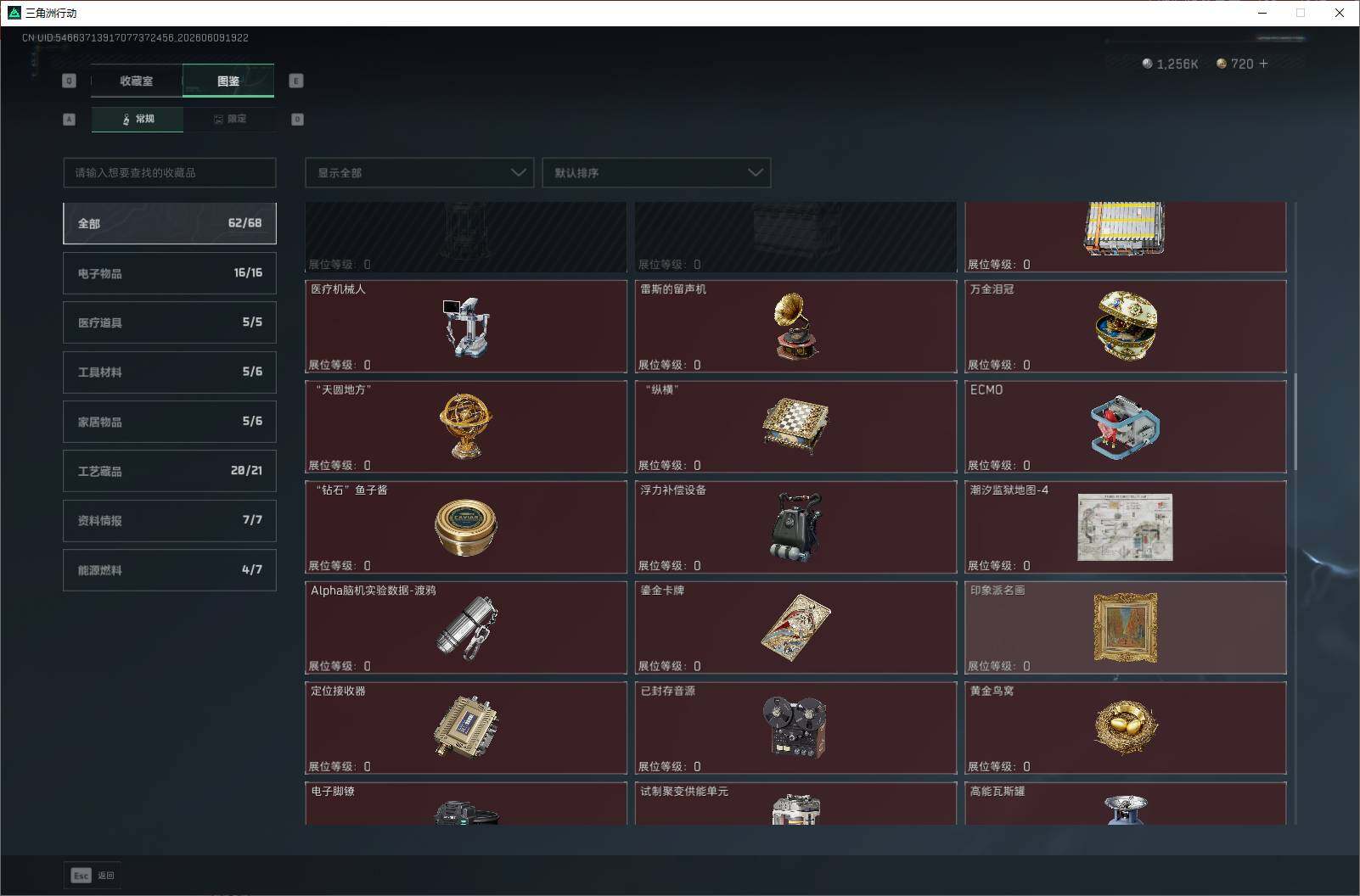Select the ECMO machine icon
This screenshot has height=896, width=1360.
click(1126, 427)
